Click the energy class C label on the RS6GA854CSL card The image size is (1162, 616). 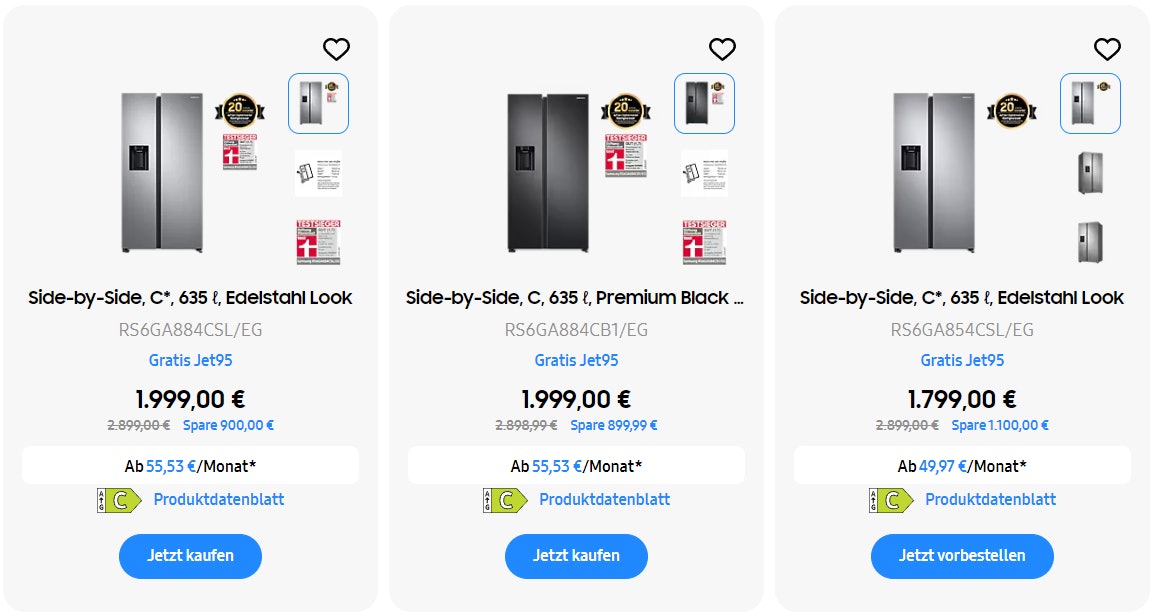click(889, 499)
